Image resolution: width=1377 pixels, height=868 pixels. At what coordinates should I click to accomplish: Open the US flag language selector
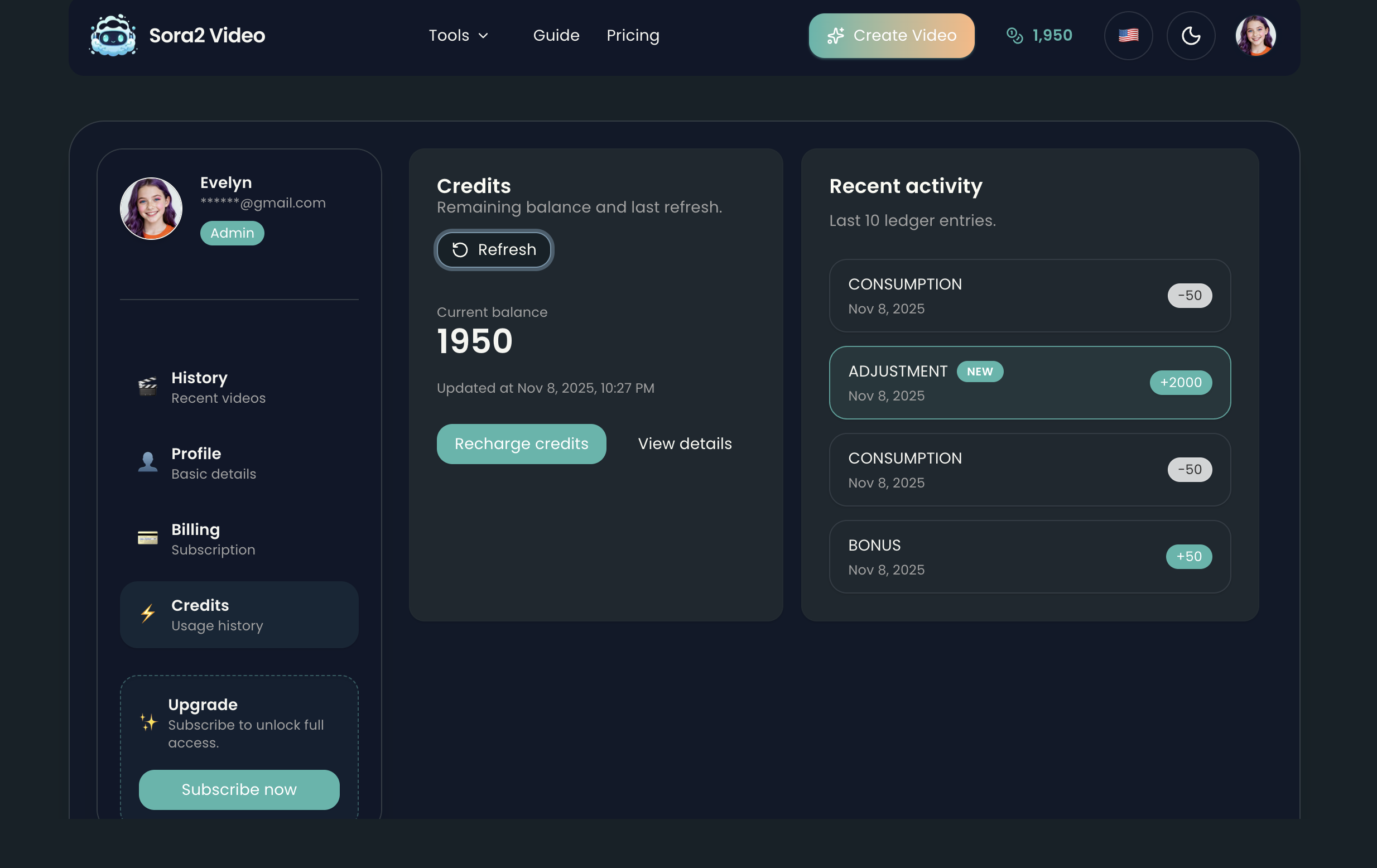[x=1128, y=36]
